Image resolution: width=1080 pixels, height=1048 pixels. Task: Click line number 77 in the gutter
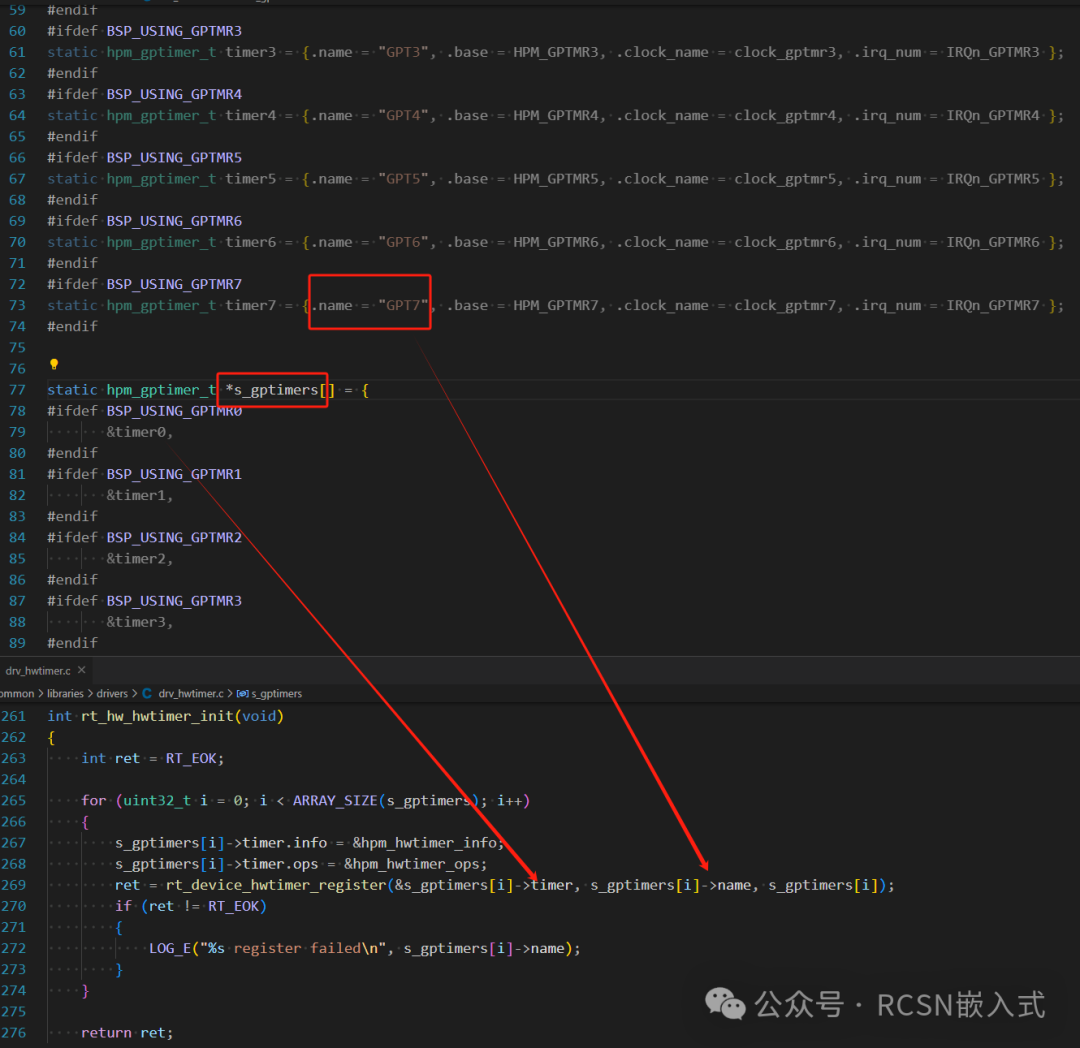pyautogui.click(x=17, y=390)
